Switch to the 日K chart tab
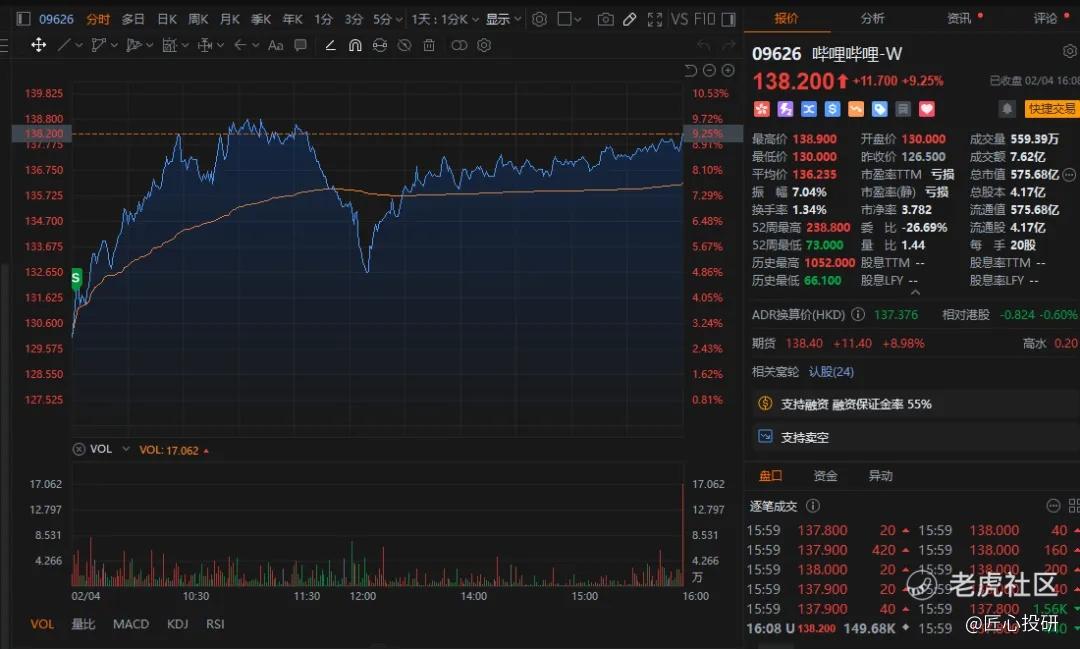The image size is (1080, 649). pos(167,19)
